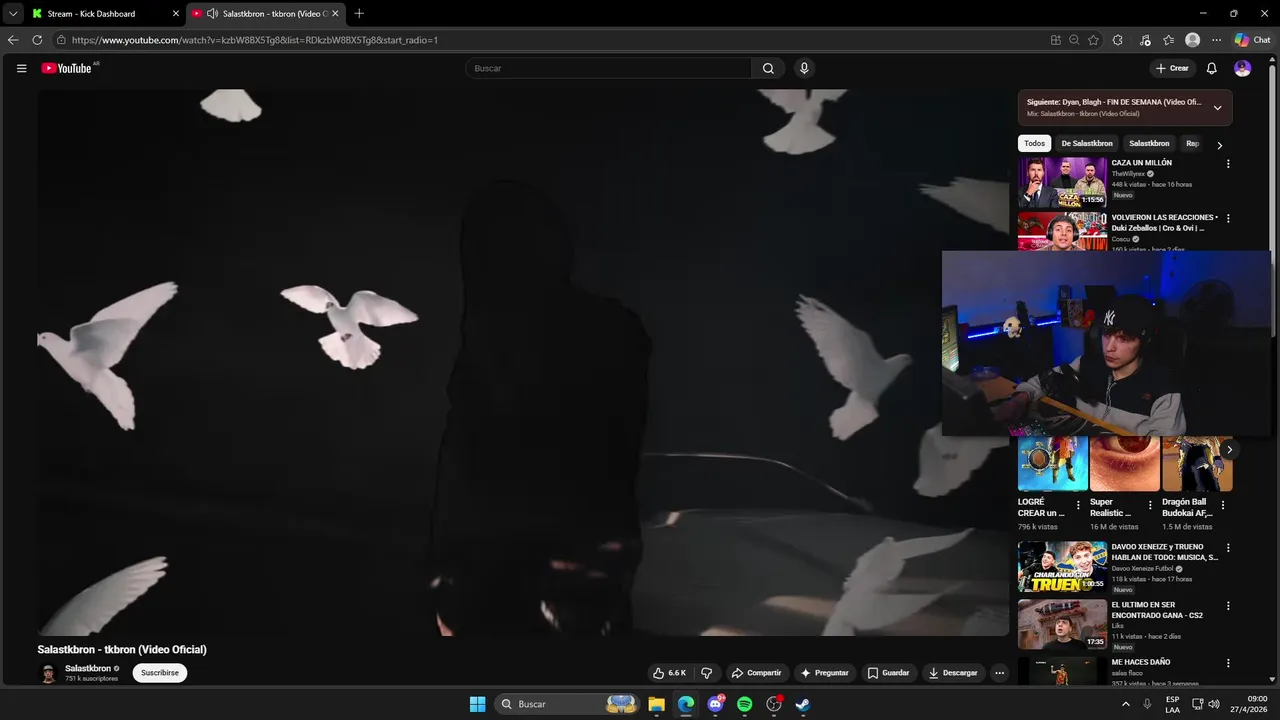
Task: Click the Compartir button
Action: 756,673
